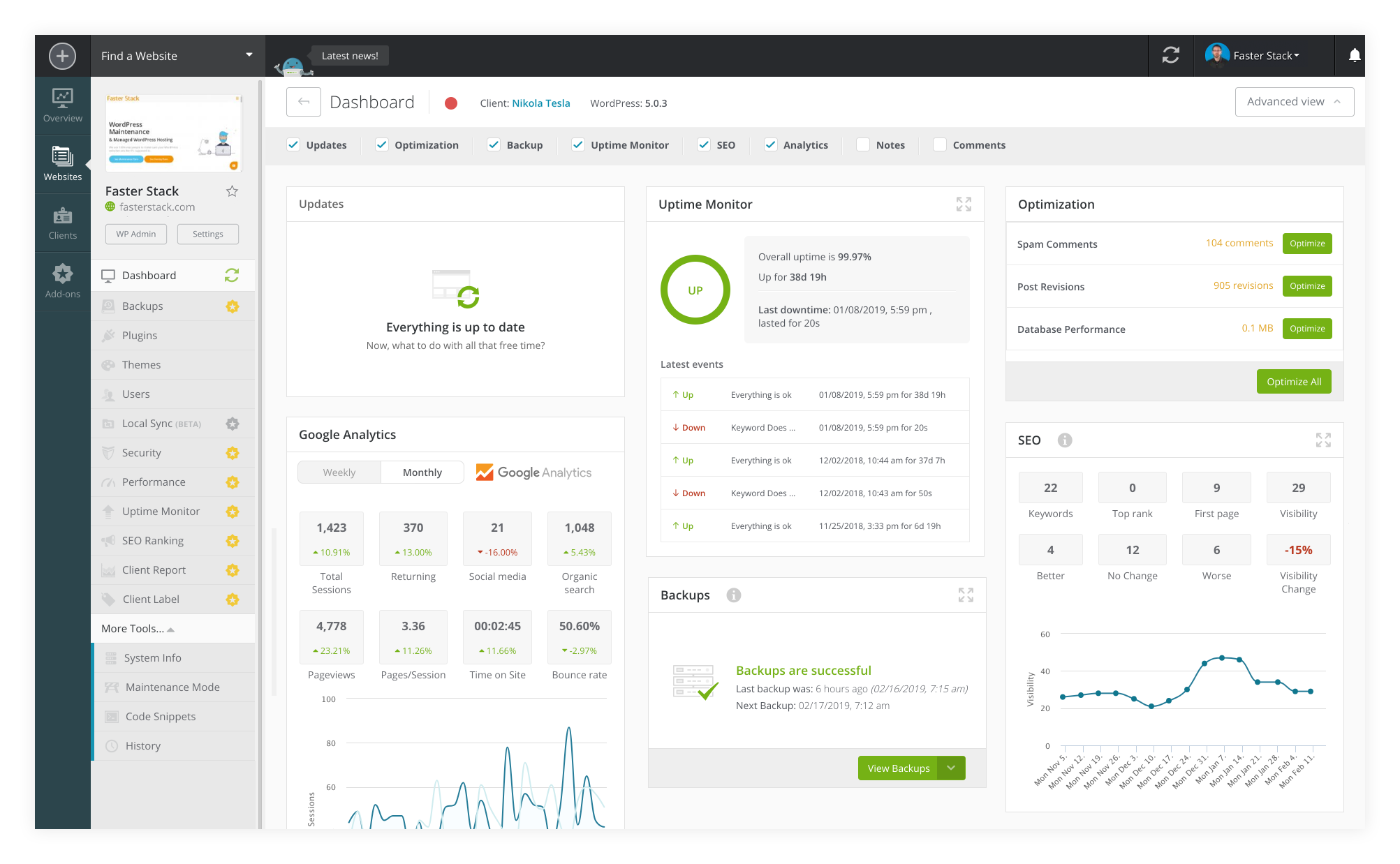Open the Backups menu item in the sidebar
This screenshot has width=1400, height=864.
[x=142, y=306]
